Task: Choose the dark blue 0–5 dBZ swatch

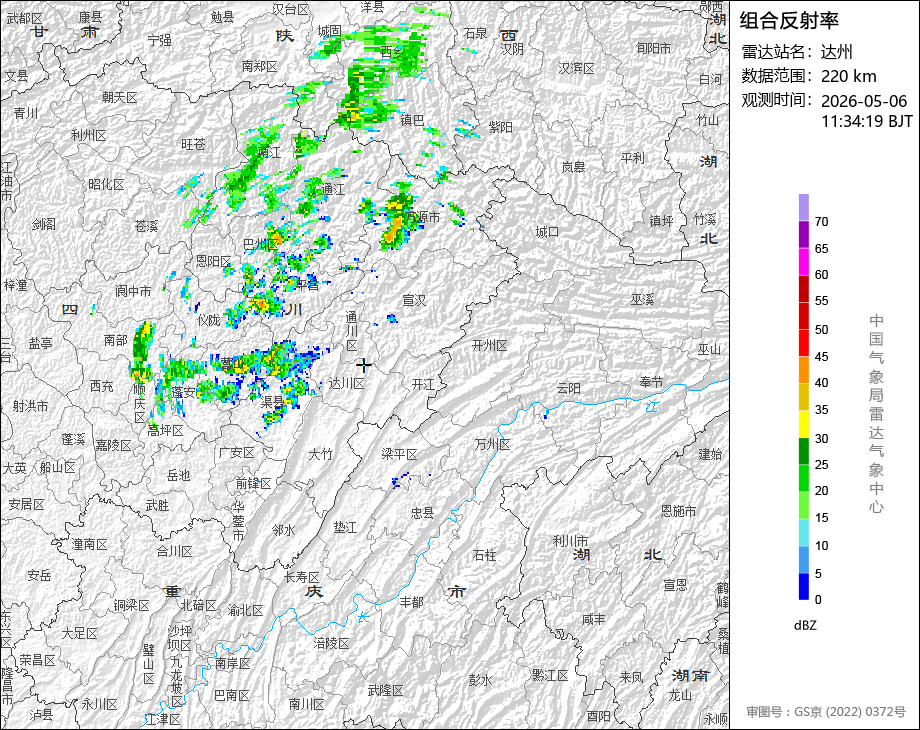Action: coord(804,586)
